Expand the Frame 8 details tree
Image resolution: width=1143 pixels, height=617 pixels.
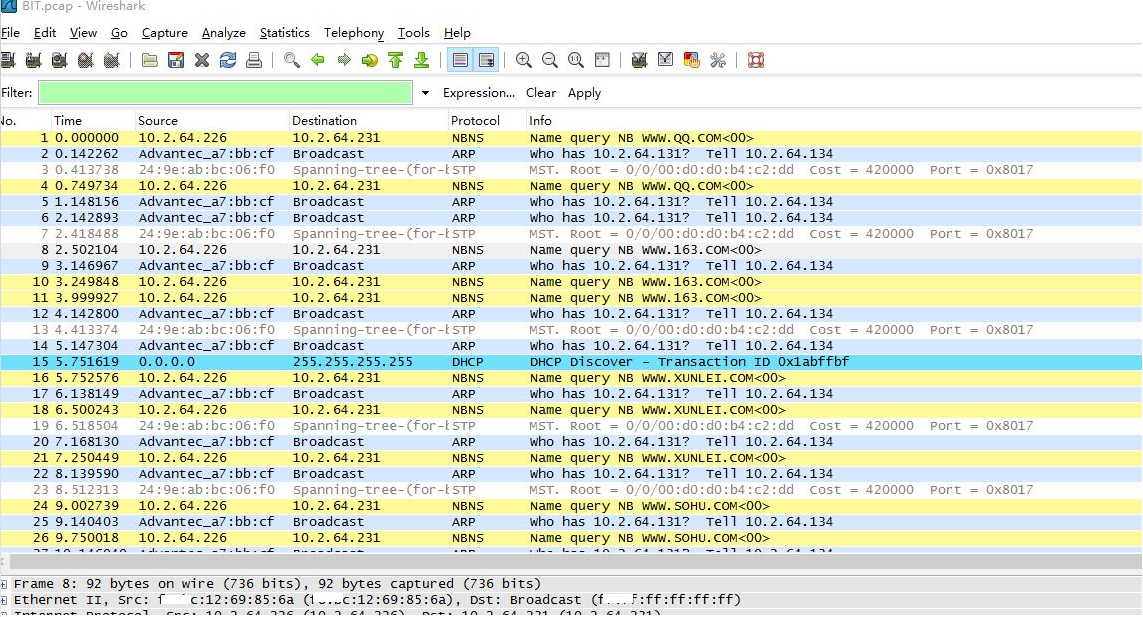pos(5,584)
